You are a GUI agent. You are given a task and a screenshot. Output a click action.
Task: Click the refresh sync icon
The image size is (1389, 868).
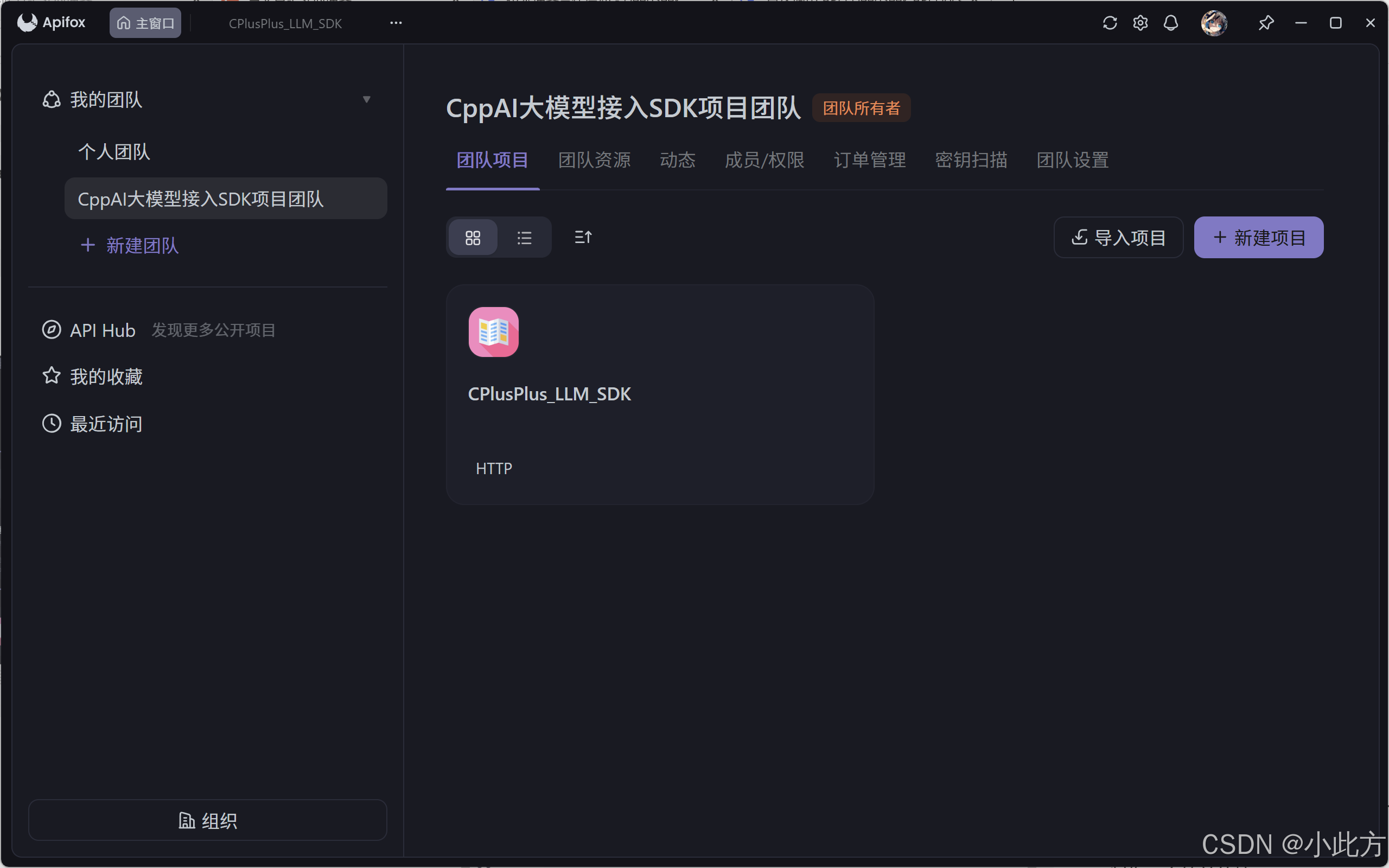pos(1110,23)
